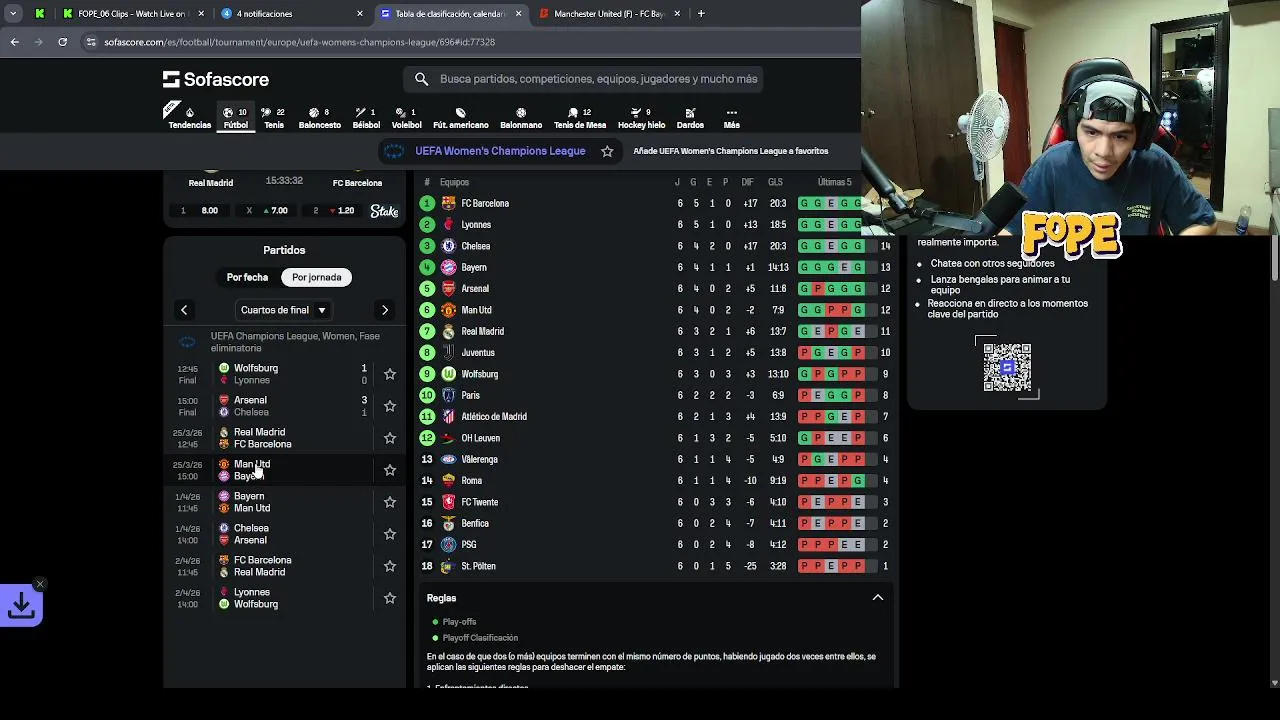Select the Hockey hielo icon
Viewport: 1280px width, 720px height.
tap(641, 118)
